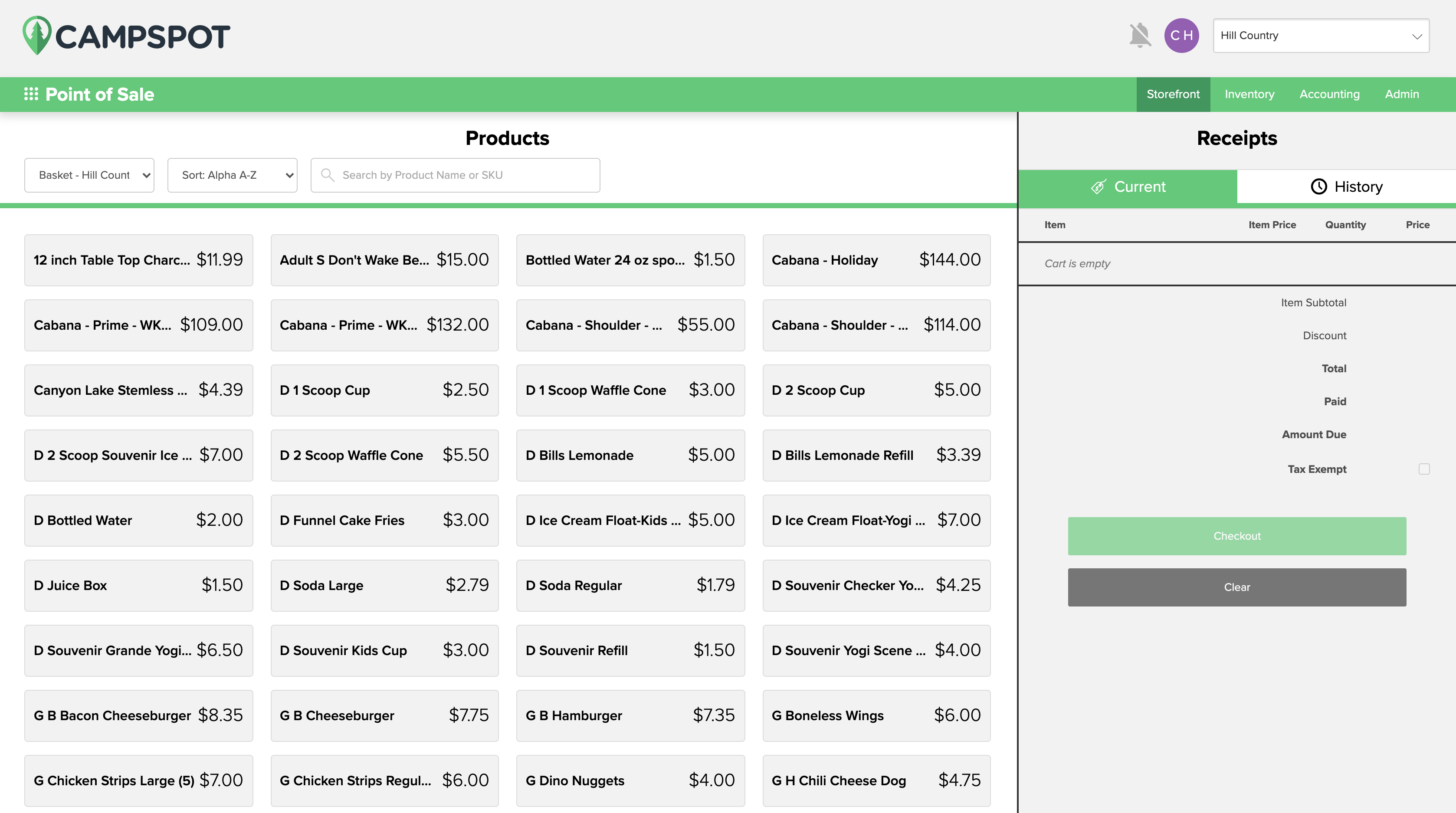Viewport: 1456px width, 813px height.
Task: Switch to the Inventory tab
Action: click(1249, 94)
